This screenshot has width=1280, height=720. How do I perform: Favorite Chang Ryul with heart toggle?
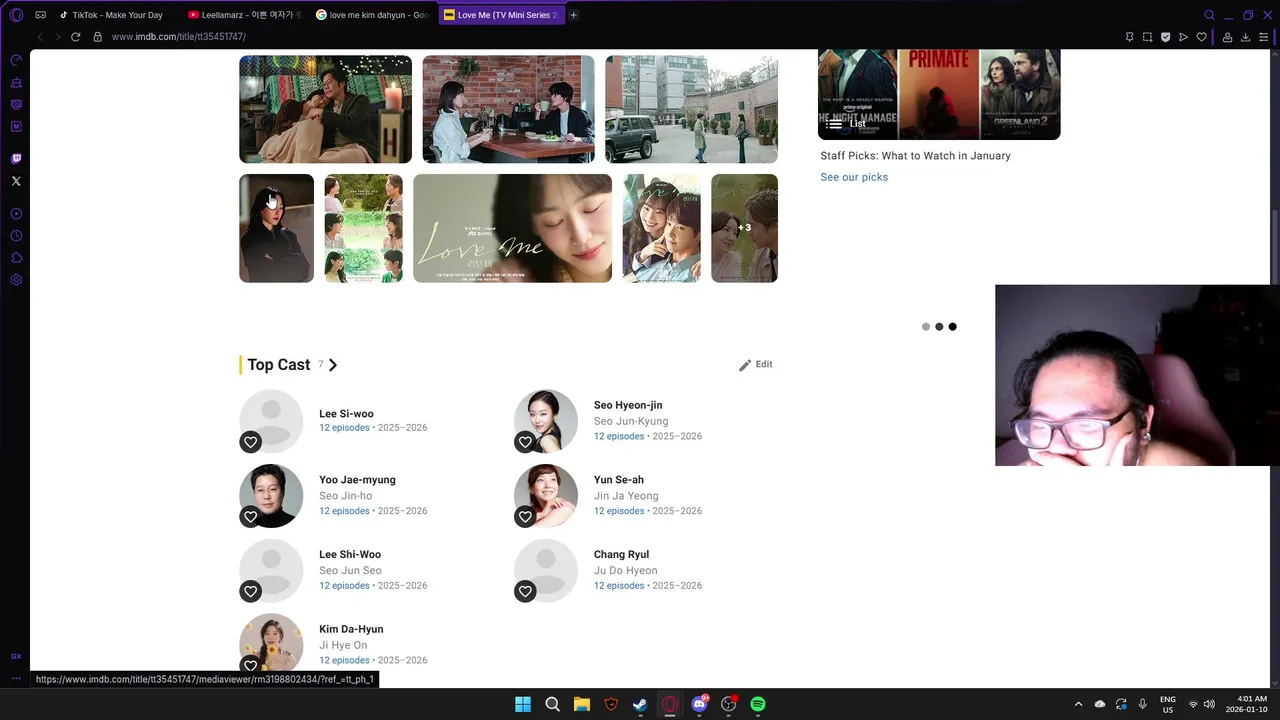click(x=525, y=592)
